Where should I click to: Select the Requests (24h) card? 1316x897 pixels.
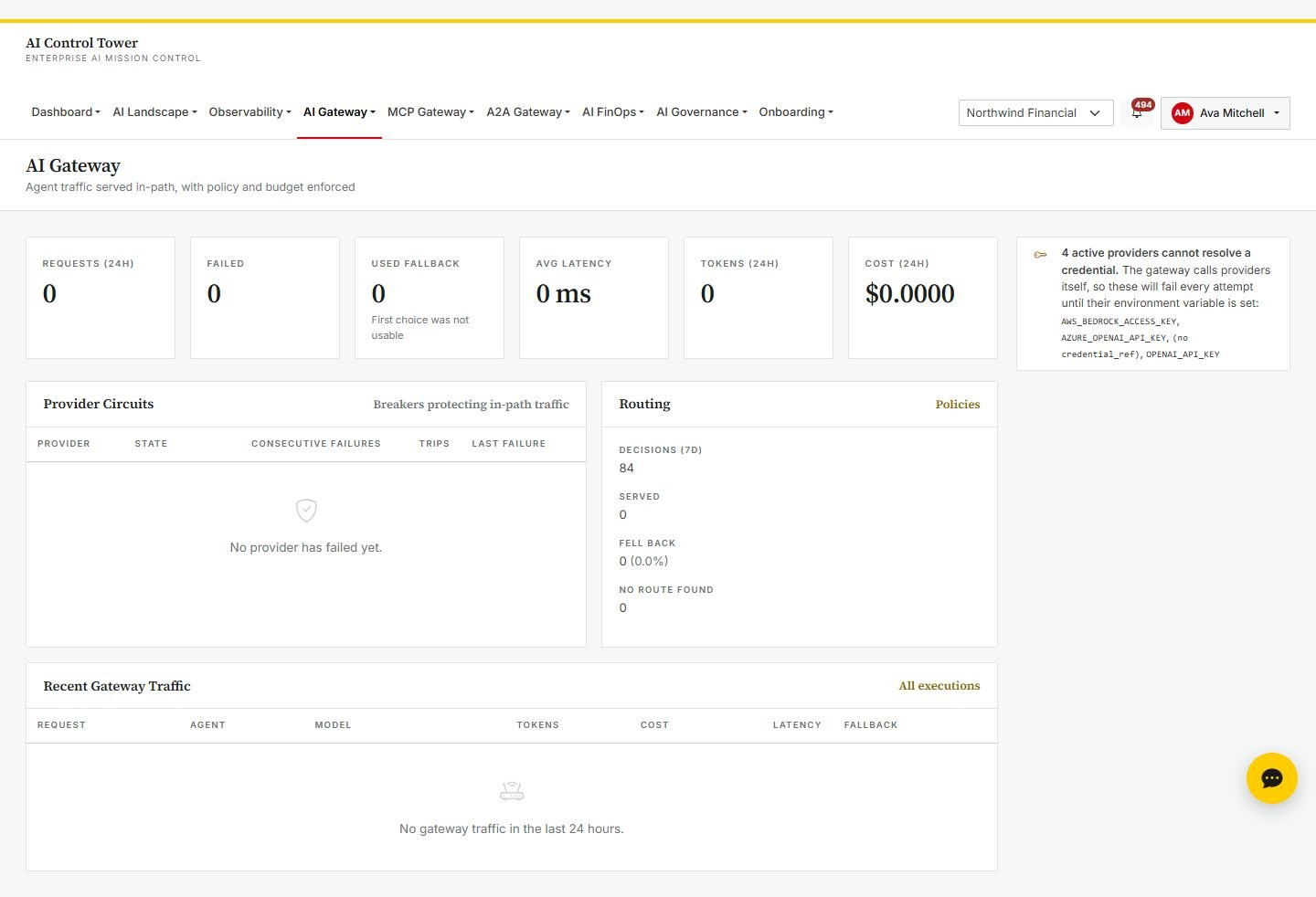coord(101,298)
